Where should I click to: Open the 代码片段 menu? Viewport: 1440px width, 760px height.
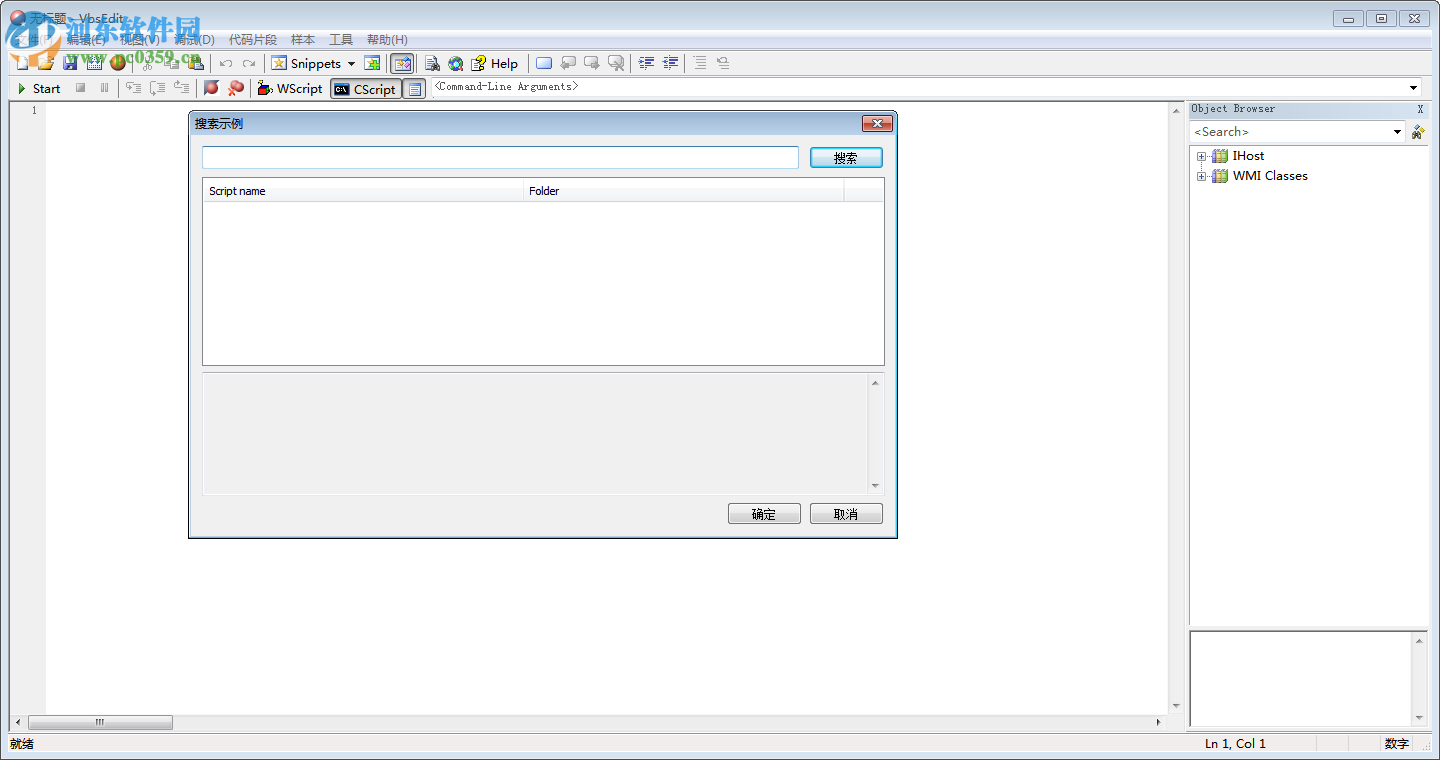(253, 40)
